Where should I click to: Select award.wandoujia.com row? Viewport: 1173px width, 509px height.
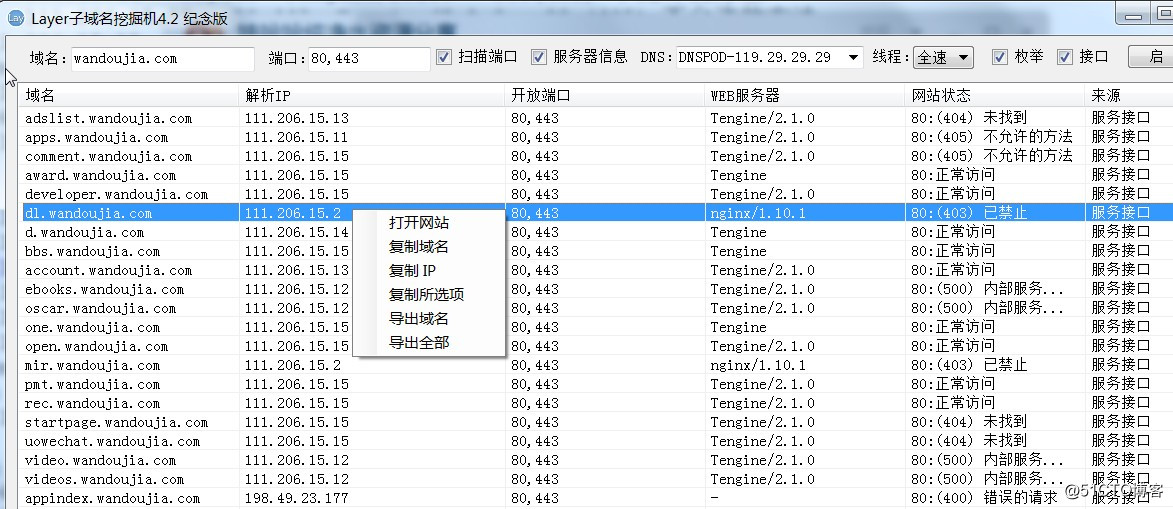[596, 176]
